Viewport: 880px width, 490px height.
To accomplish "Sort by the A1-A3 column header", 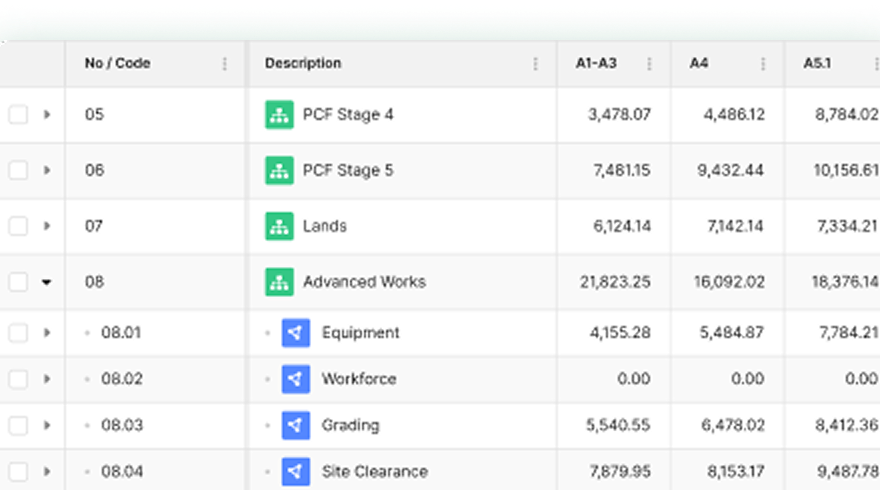I will point(596,63).
